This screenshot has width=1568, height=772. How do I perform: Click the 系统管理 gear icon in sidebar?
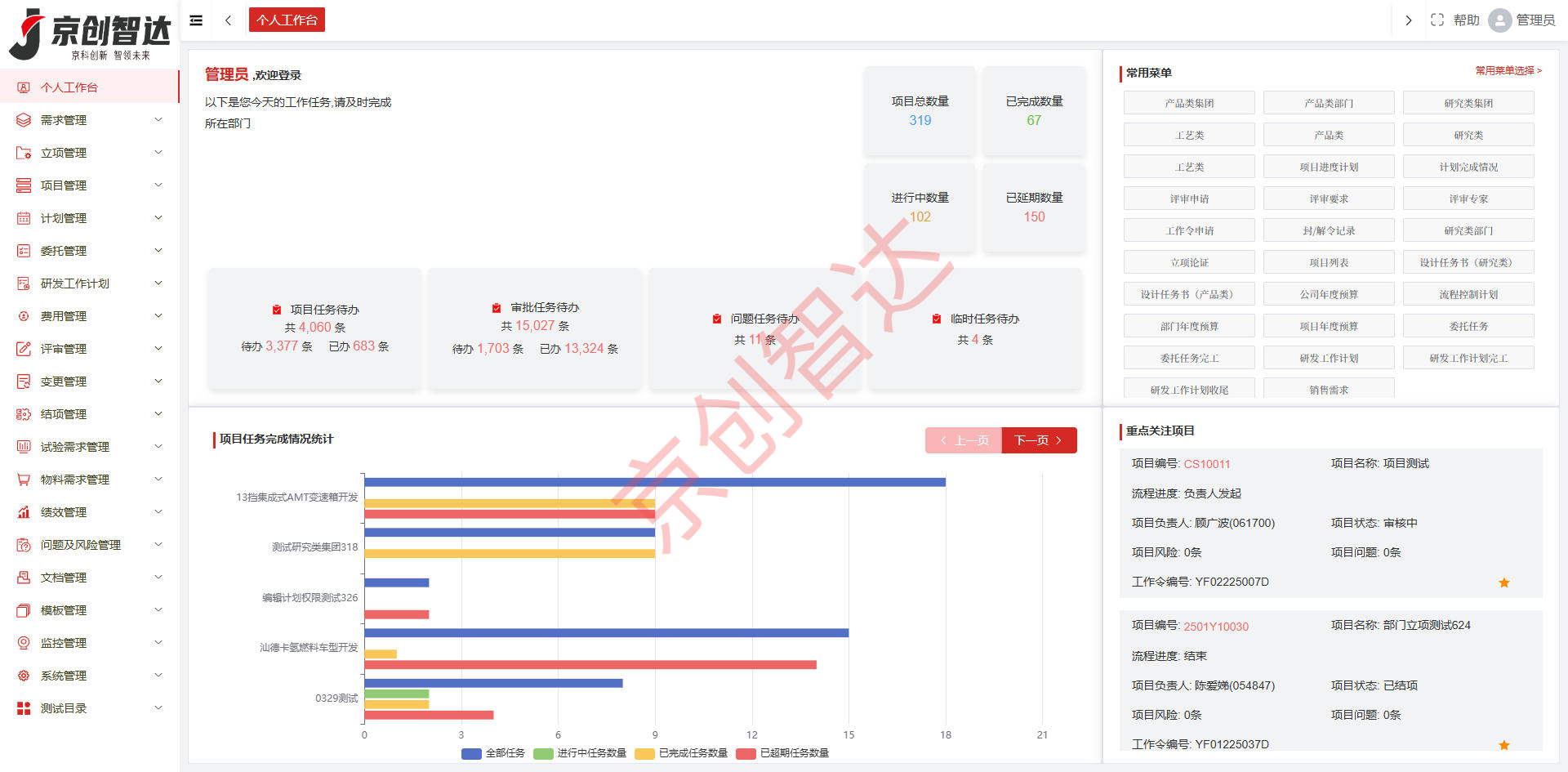point(24,676)
